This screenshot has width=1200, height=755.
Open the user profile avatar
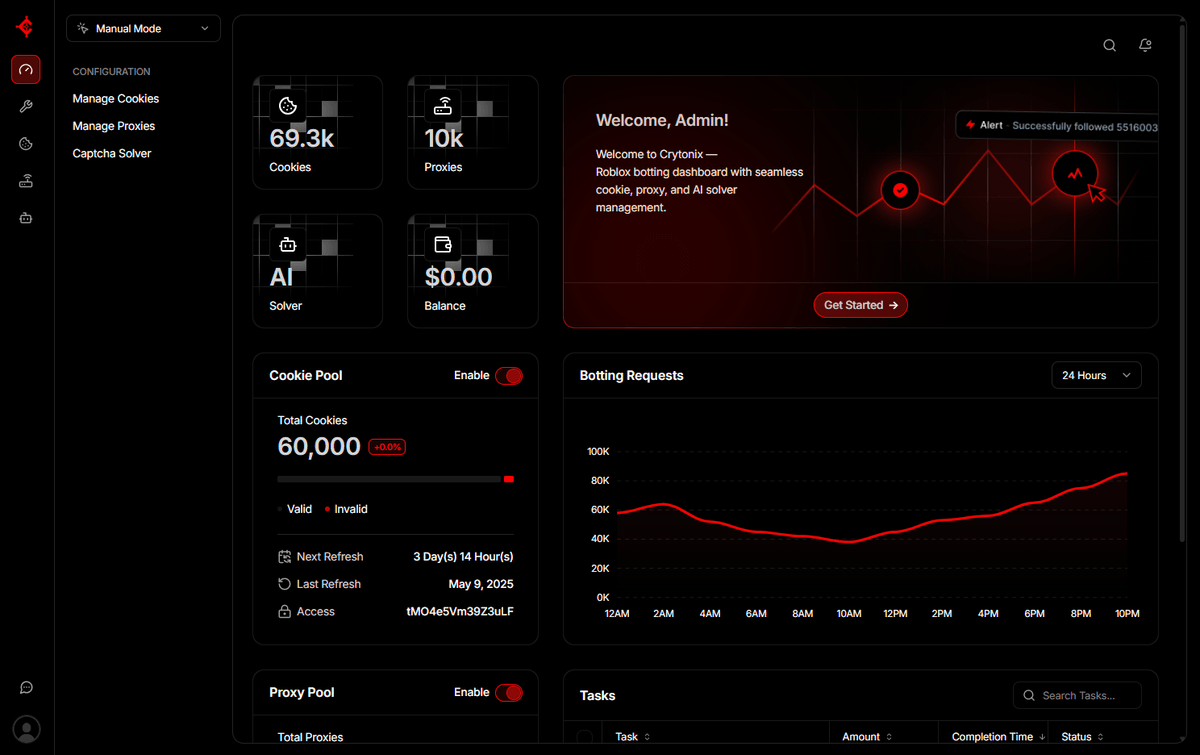tap(26, 729)
